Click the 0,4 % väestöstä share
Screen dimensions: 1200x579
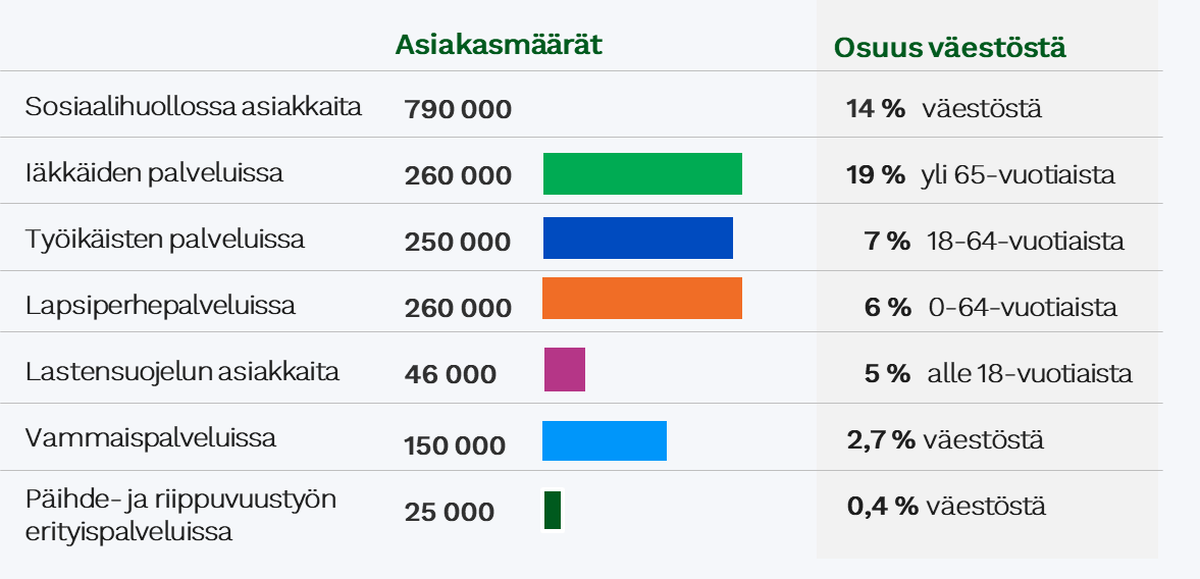[x=946, y=506]
